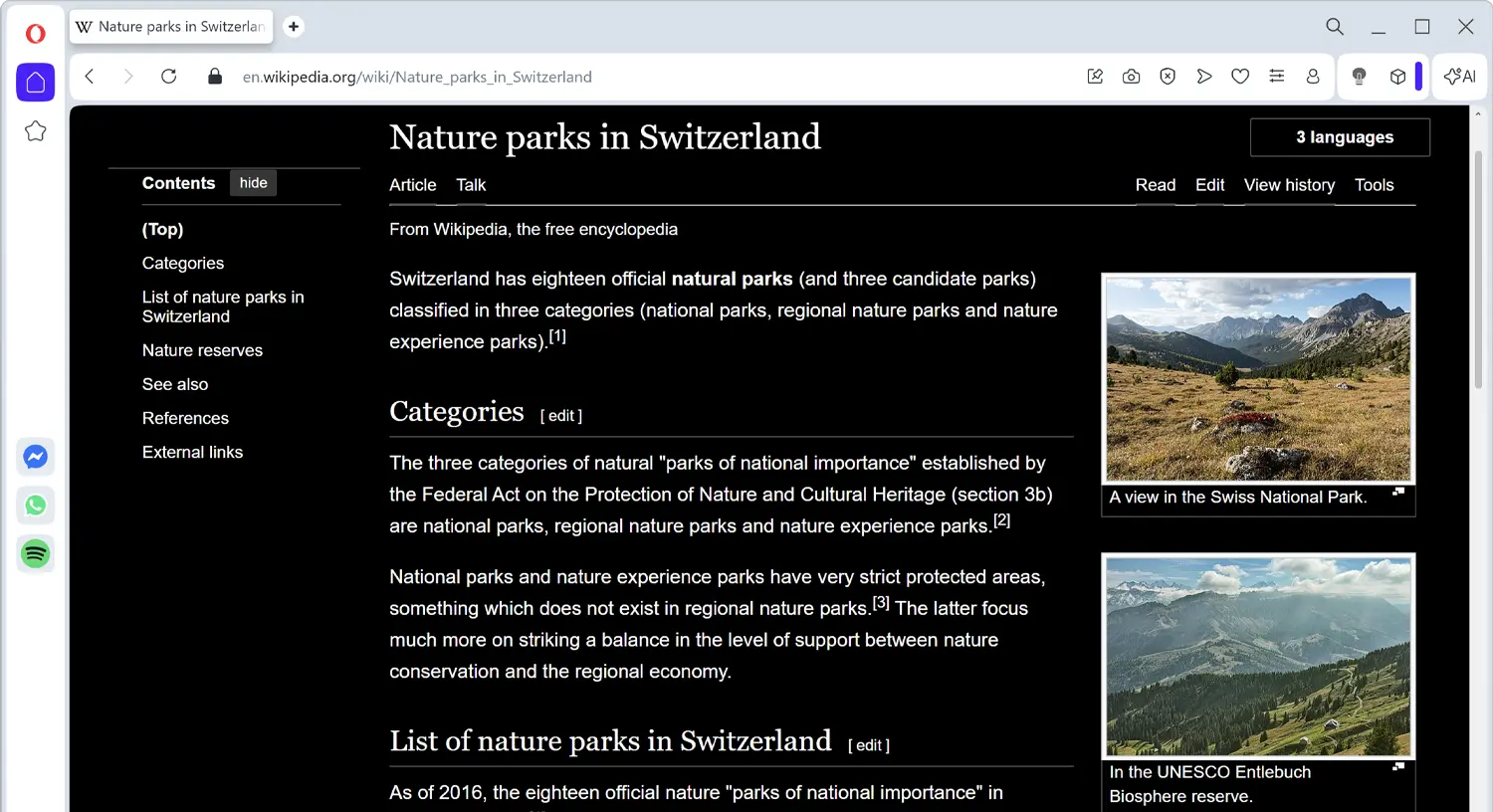Expand the 3 languages dropdown
Viewport: 1493px width, 812px height.
(x=1339, y=137)
